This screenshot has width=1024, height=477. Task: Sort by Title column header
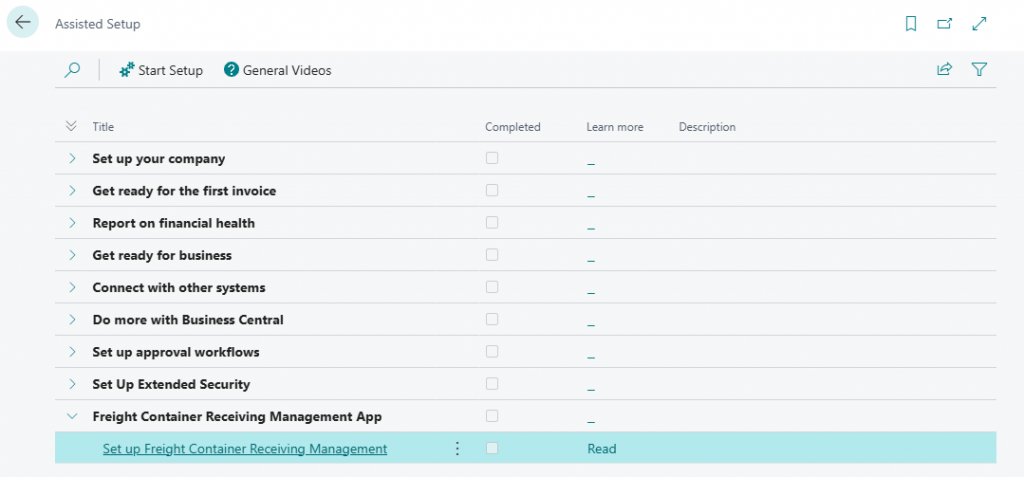[103, 127]
